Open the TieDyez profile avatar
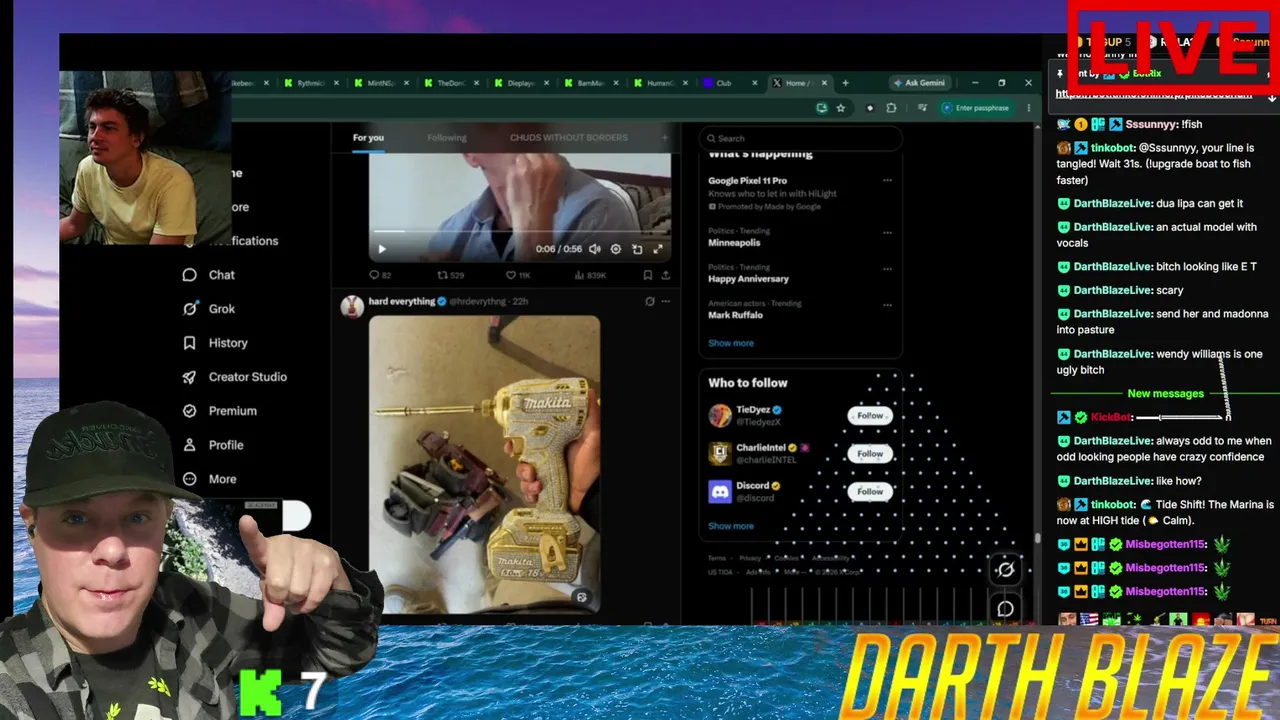 (x=720, y=416)
